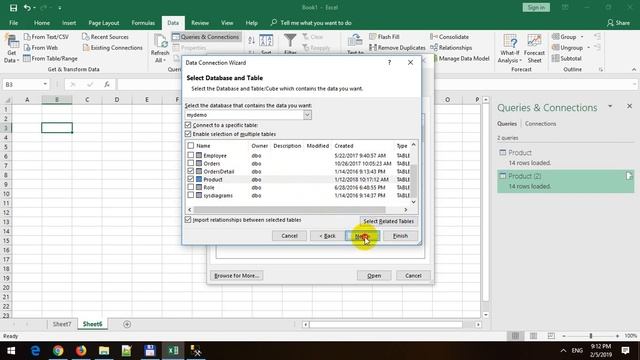Click Flash Fill icon

(x=373, y=37)
